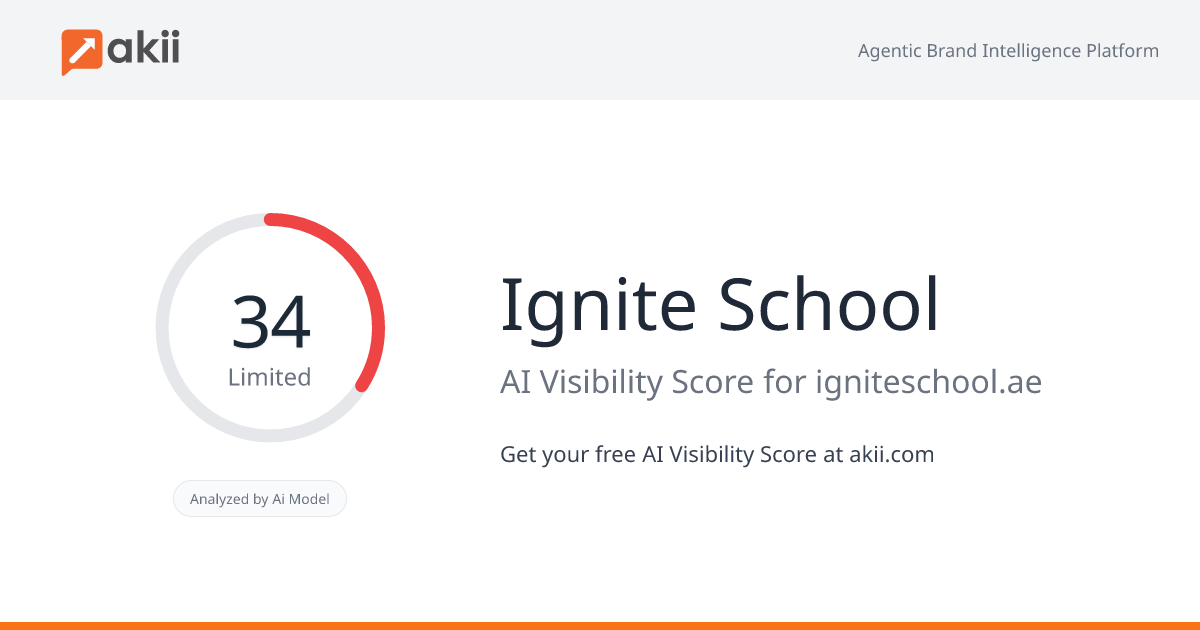Click the akii wordmark in the header
This screenshot has height=630, width=1200.
tap(145, 49)
